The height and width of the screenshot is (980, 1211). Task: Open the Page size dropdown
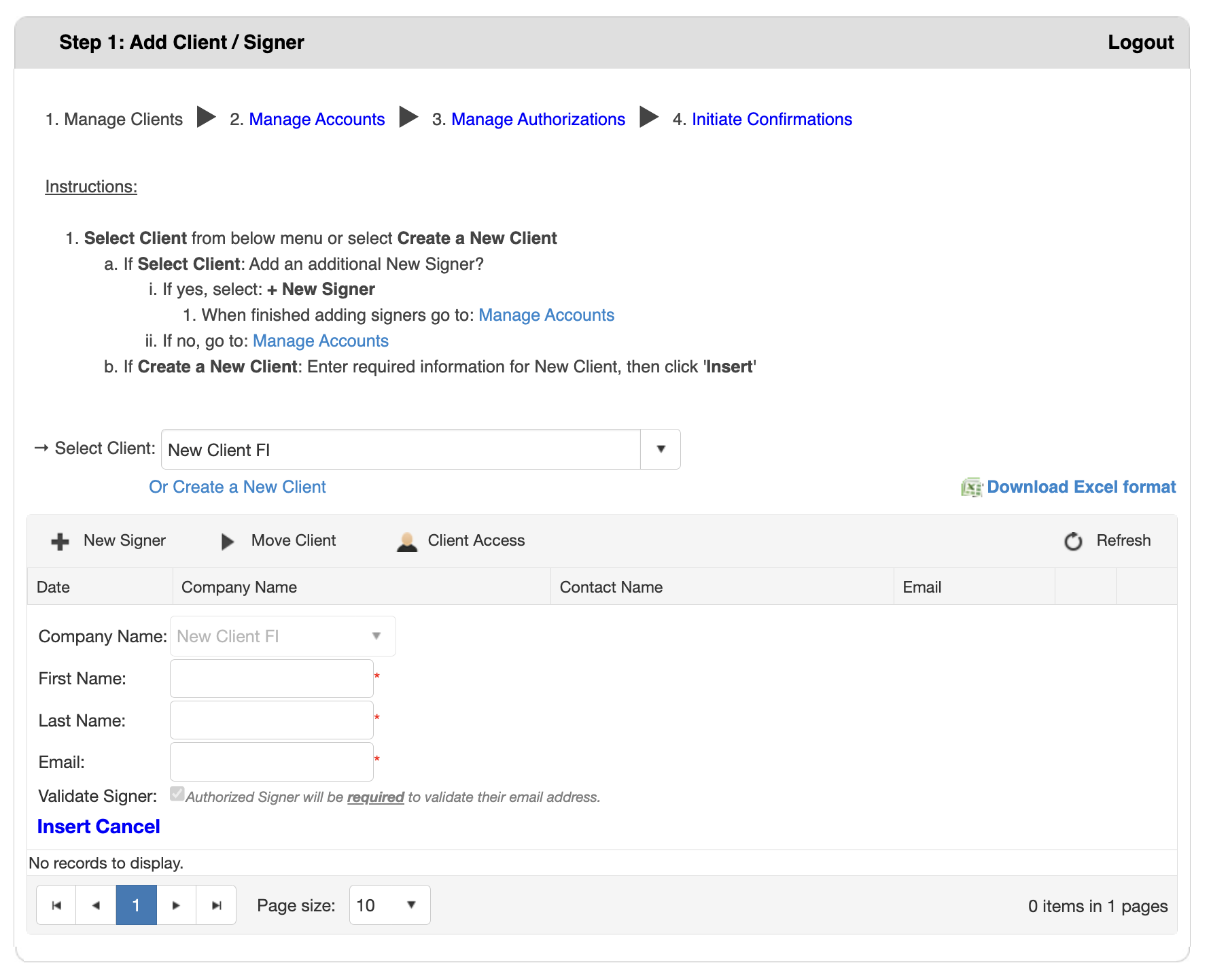(410, 905)
